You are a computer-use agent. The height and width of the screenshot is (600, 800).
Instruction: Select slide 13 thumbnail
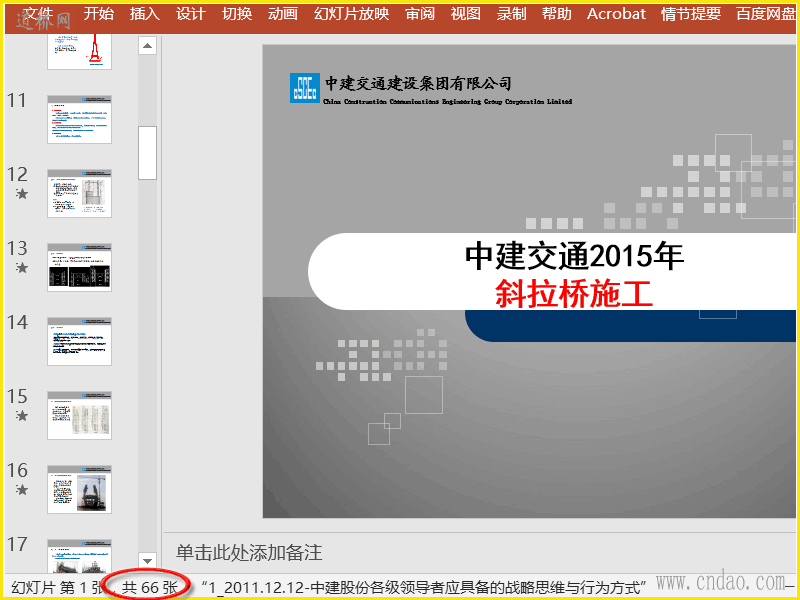click(80, 267)
